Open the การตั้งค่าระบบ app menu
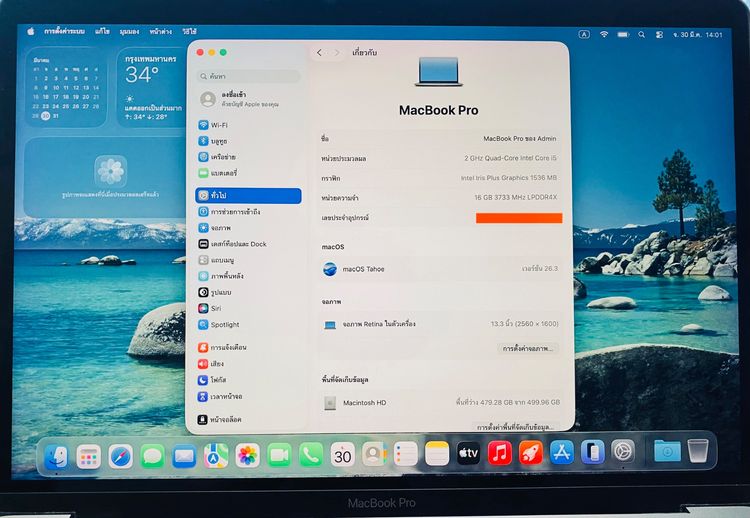 (x=64, y=32)
